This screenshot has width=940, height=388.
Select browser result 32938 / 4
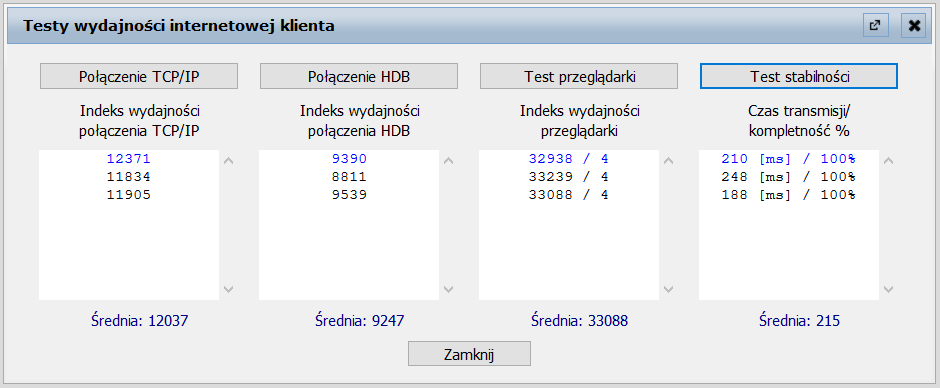[x=569, y=159]
